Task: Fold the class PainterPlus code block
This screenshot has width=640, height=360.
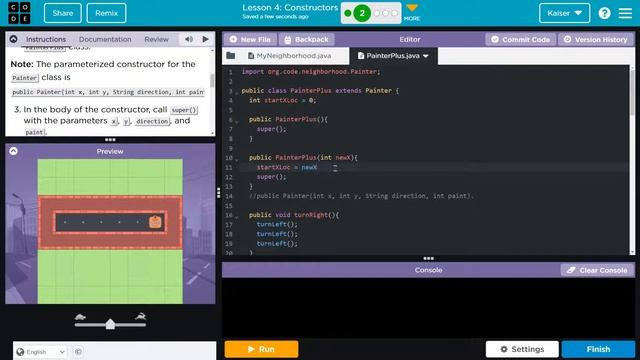Action: coord(236,93)
